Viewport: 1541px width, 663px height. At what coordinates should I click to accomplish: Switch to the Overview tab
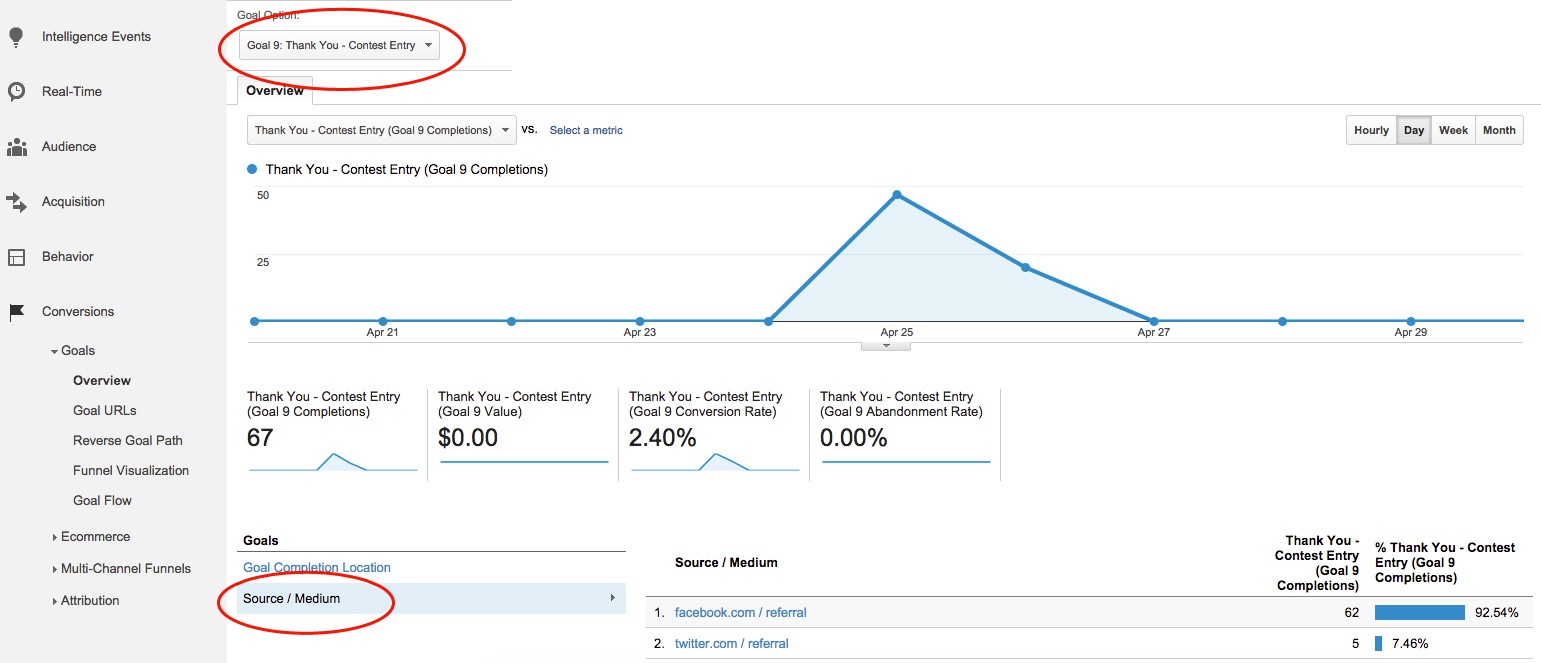[x=274, y=90]
